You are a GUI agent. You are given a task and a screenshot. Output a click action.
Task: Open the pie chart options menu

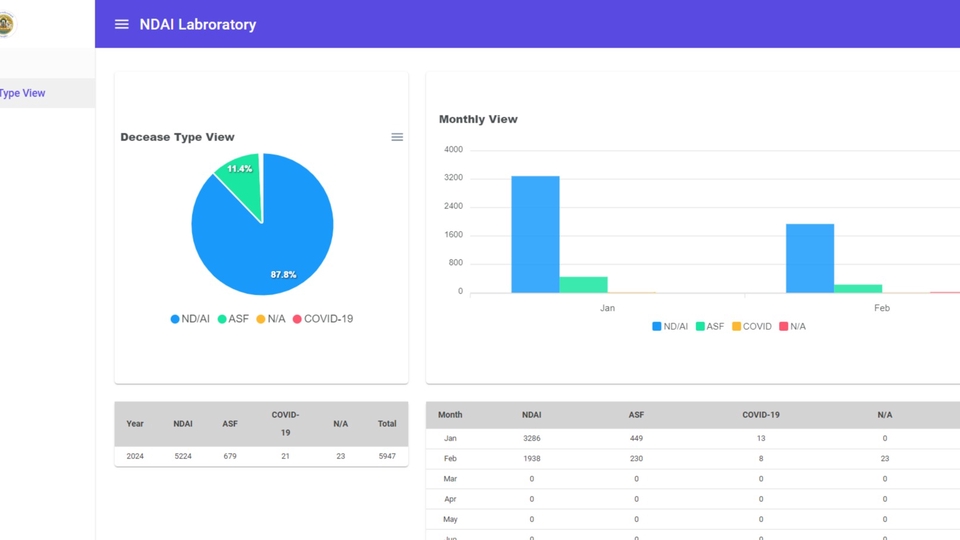tap(397, 137)
